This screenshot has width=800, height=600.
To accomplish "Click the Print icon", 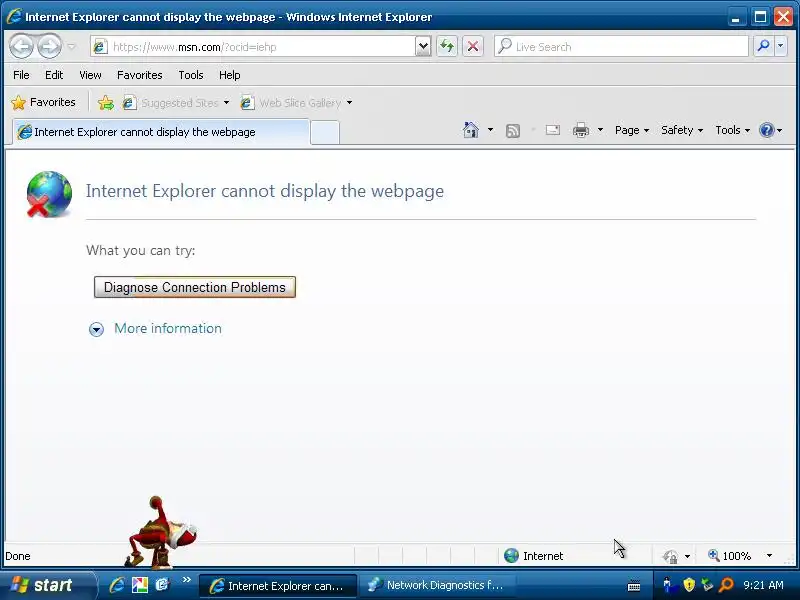I will tap(581, 131).
